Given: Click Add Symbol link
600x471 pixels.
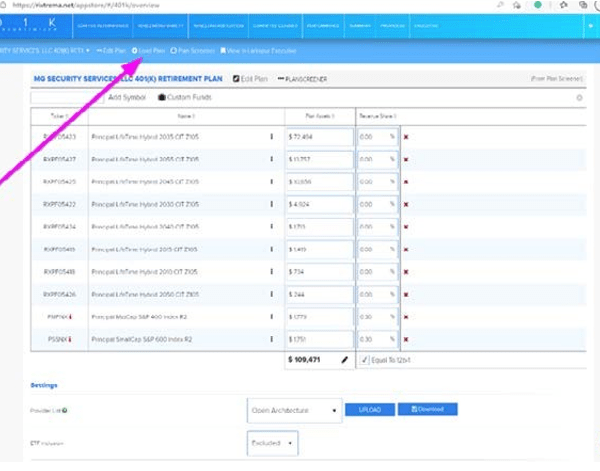Looking at the screenshot, I should (x=126, y=97).
